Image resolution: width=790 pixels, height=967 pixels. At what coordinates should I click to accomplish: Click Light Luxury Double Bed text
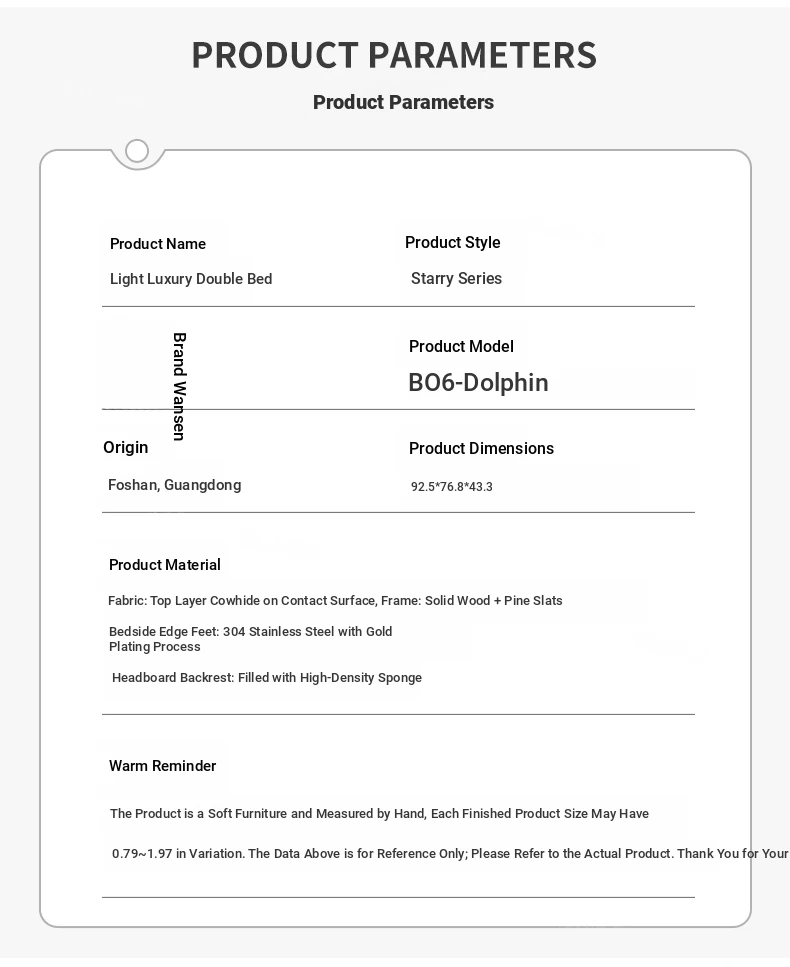point(191,279)
